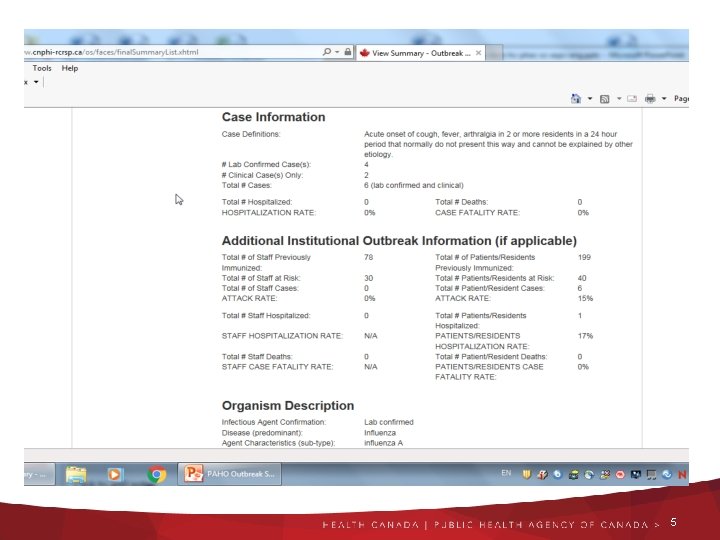Launch Windows Media Player from taskbar
720x540 pixels.
[115, 474]
